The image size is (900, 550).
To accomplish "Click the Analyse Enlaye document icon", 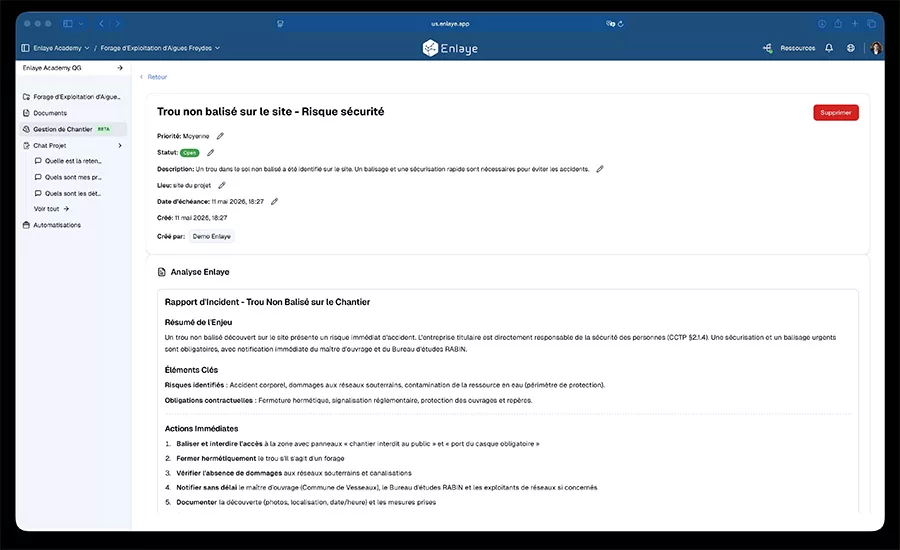I will click(162, 272).
